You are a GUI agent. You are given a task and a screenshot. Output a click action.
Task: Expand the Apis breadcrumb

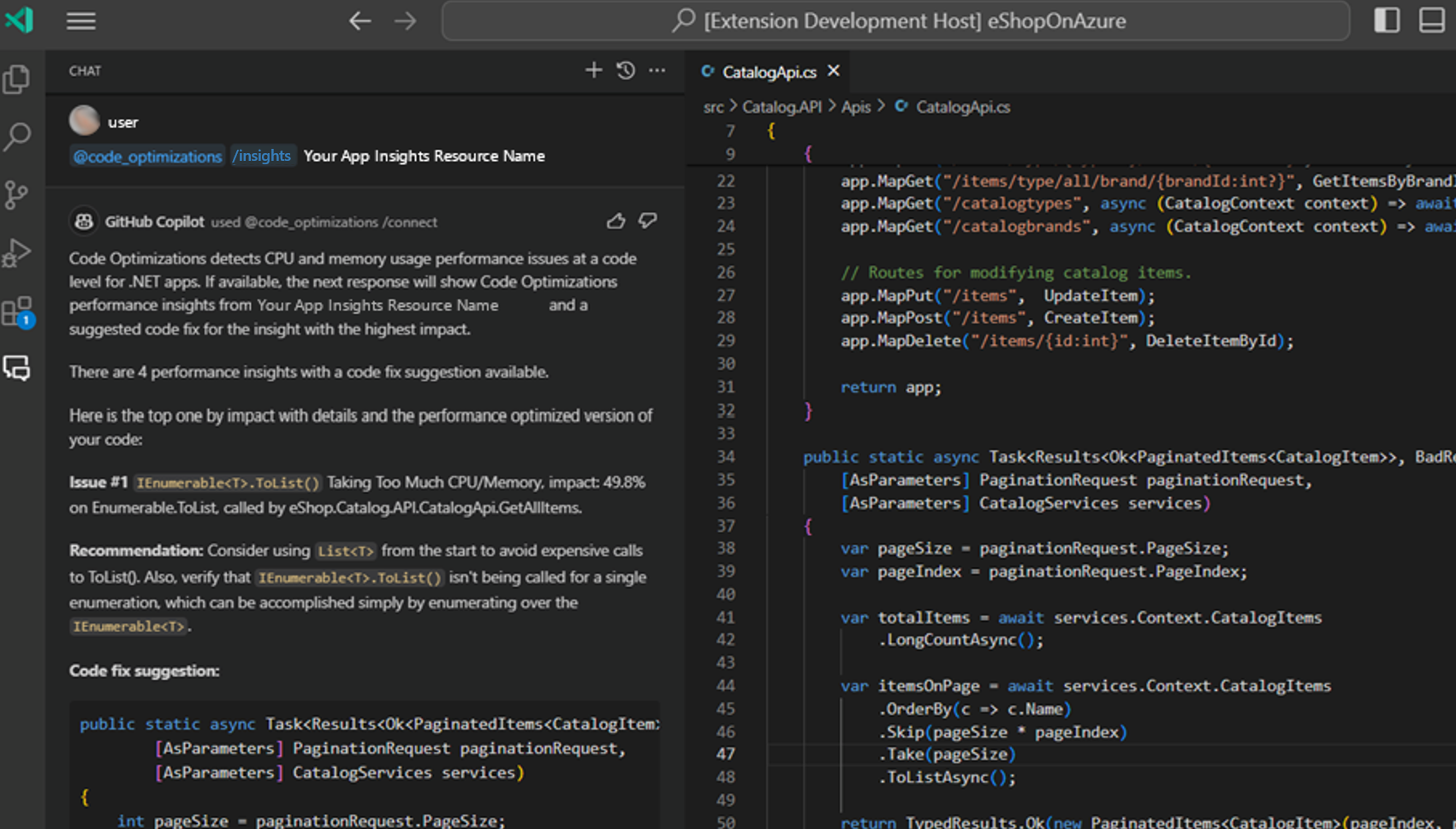click(856, 107)
